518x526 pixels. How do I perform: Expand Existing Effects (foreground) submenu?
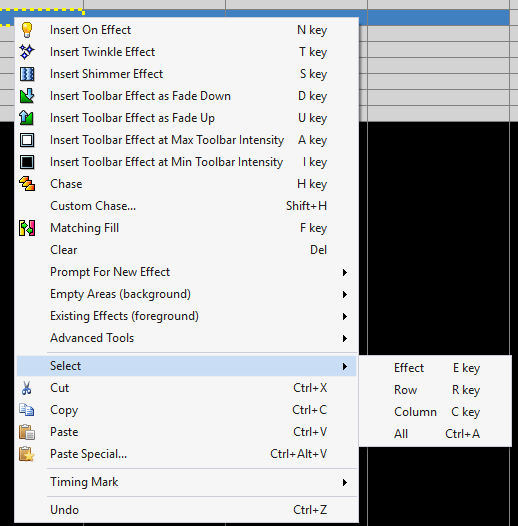[x=186, y=316]
